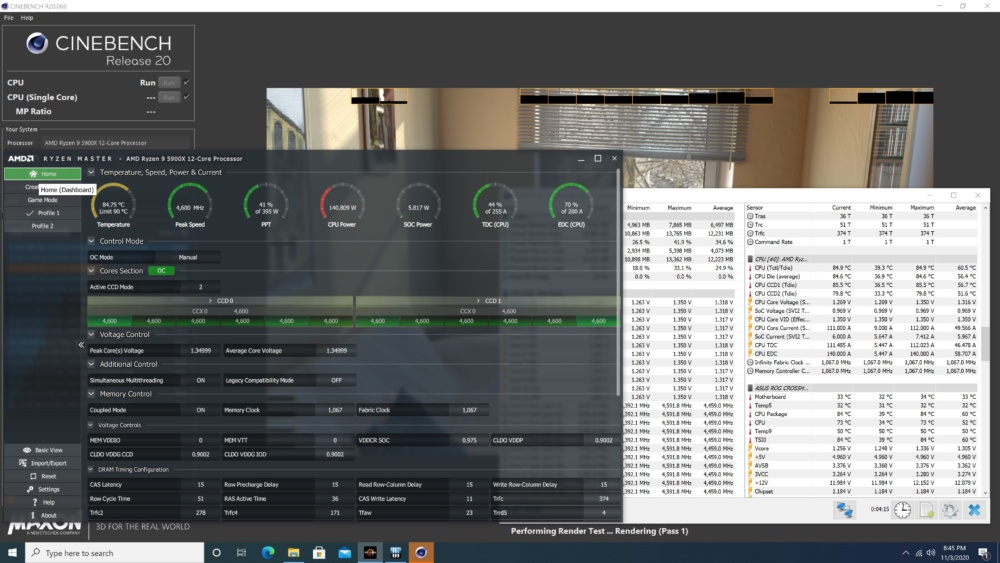Expand CCD 0 chevron
Screen dimensions: 1000x563
210,300
